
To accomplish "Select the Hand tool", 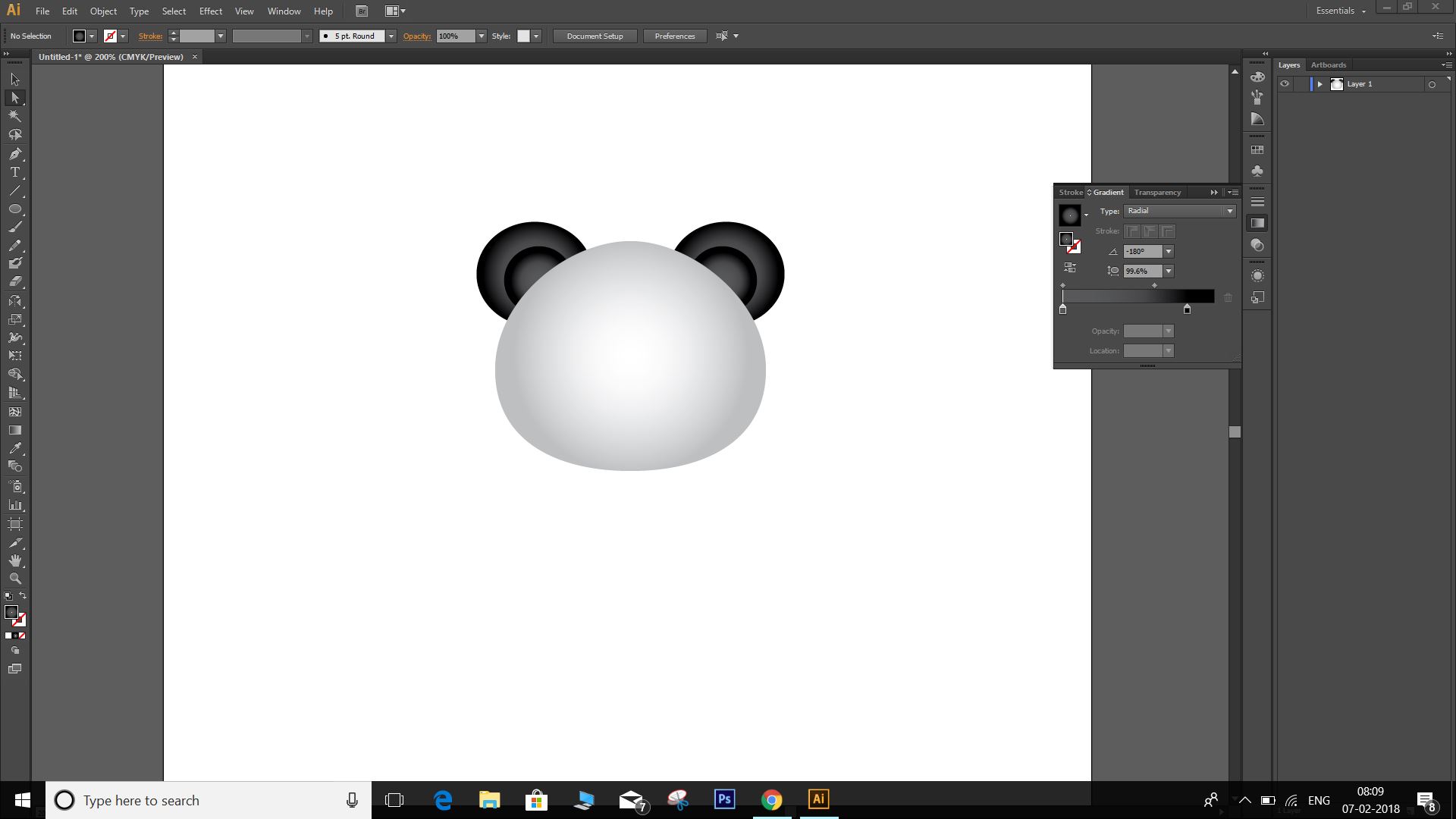I will [15, 560].
